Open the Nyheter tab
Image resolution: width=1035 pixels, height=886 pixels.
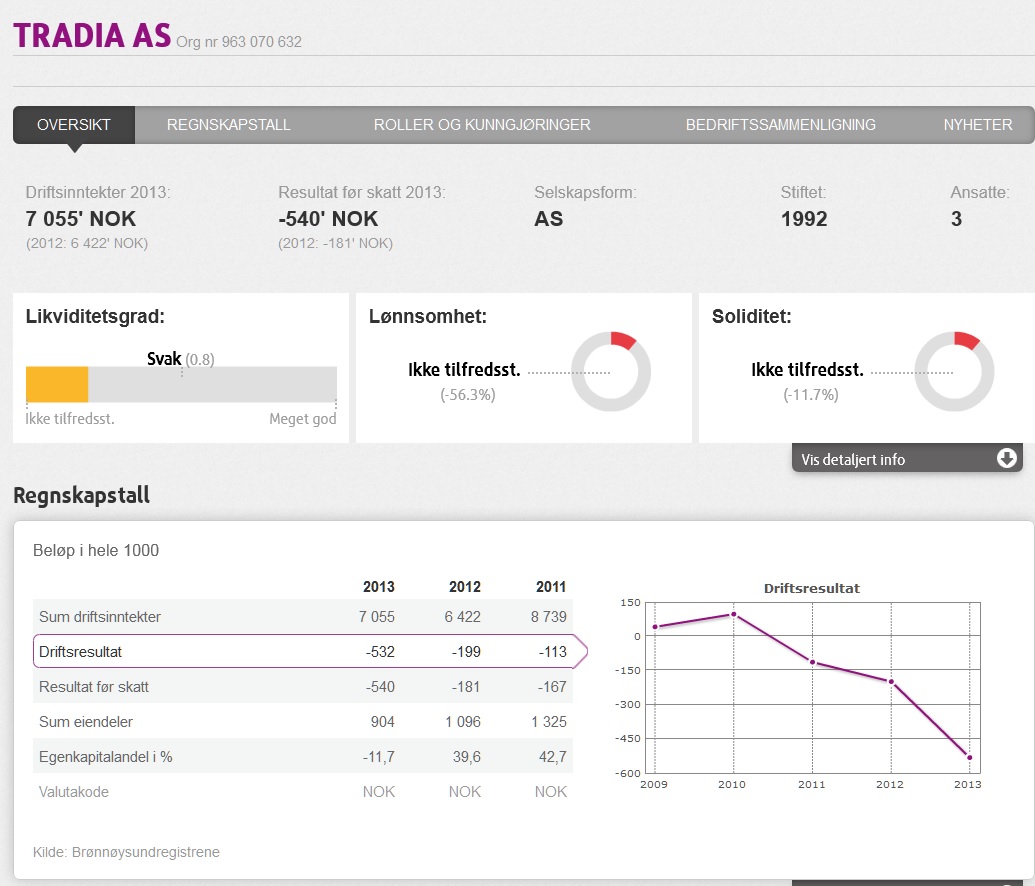pyautogui.click(x=978, y=125)
